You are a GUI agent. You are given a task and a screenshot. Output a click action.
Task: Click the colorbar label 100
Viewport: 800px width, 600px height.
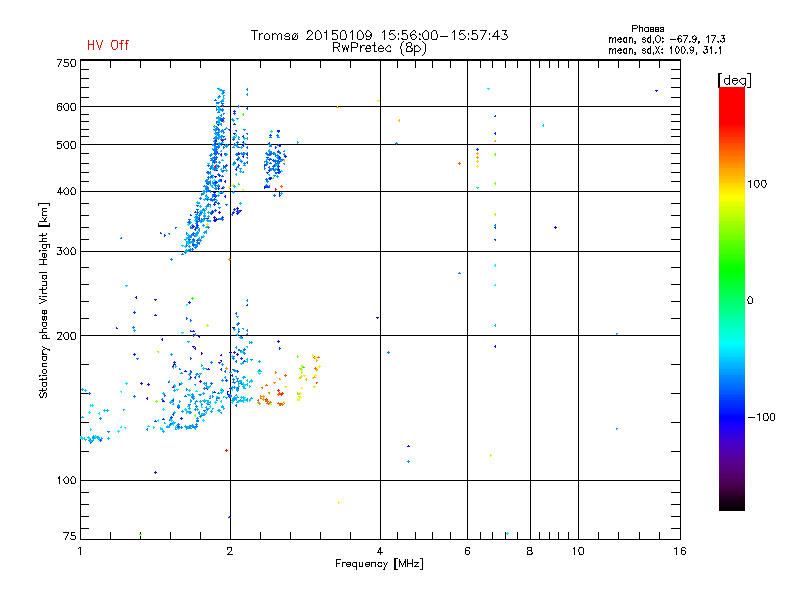(757, 184)
